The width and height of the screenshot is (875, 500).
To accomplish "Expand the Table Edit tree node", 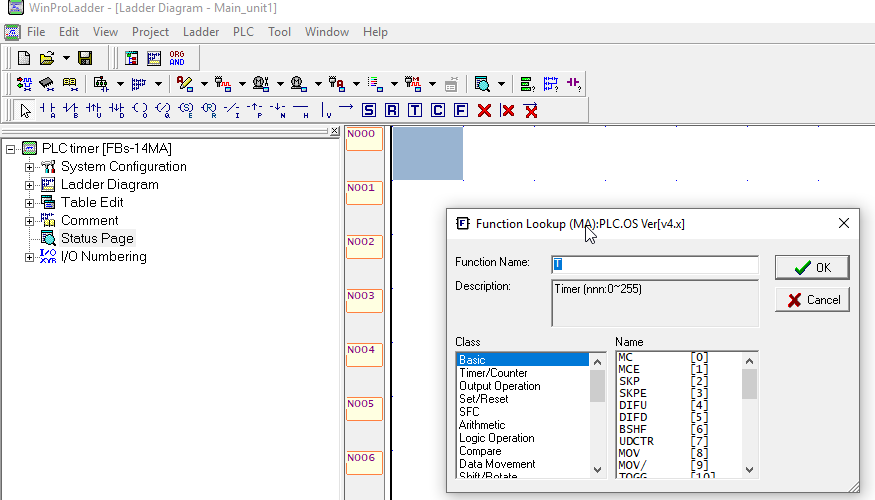I will (29, 203).
